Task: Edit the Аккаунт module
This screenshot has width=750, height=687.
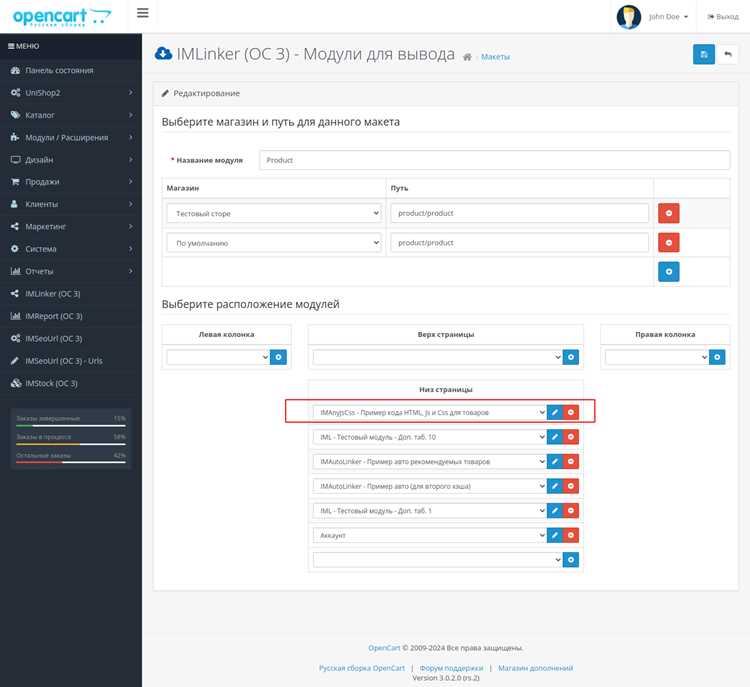Action: click(x=554, y=535)
